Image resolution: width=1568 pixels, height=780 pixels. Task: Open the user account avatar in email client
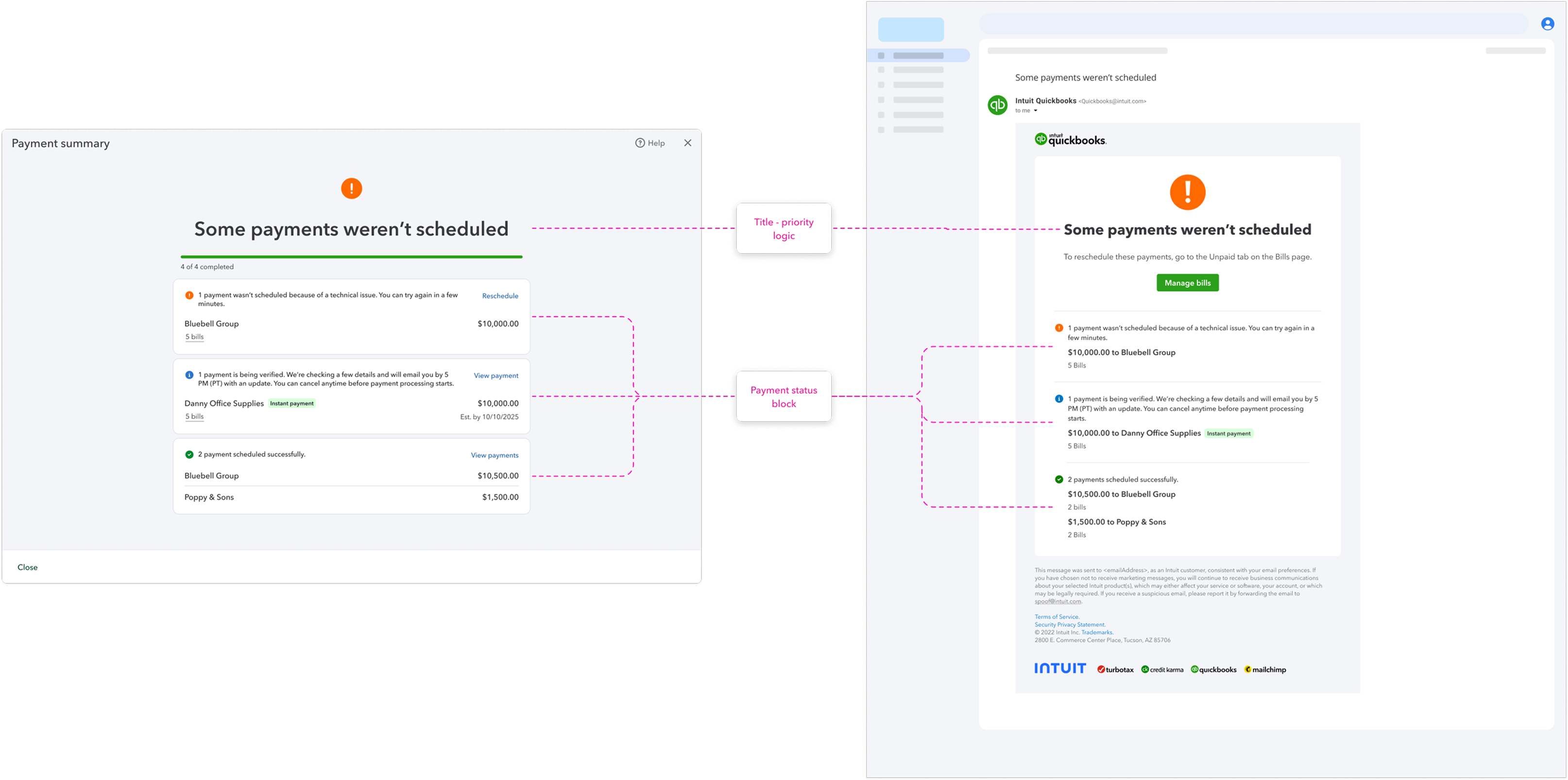point(1548,24)
